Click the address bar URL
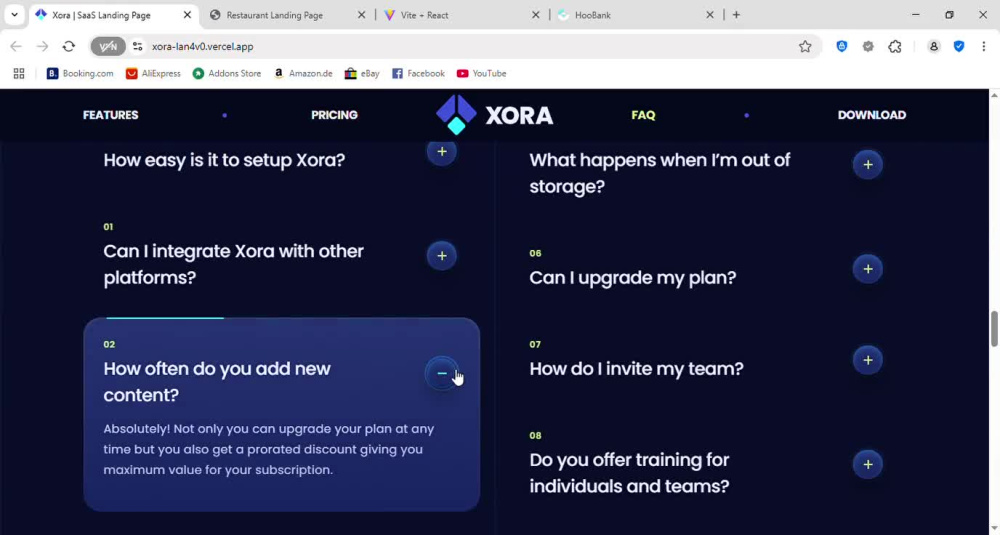This screenshot has width=1000, height=535. (202, 47)
